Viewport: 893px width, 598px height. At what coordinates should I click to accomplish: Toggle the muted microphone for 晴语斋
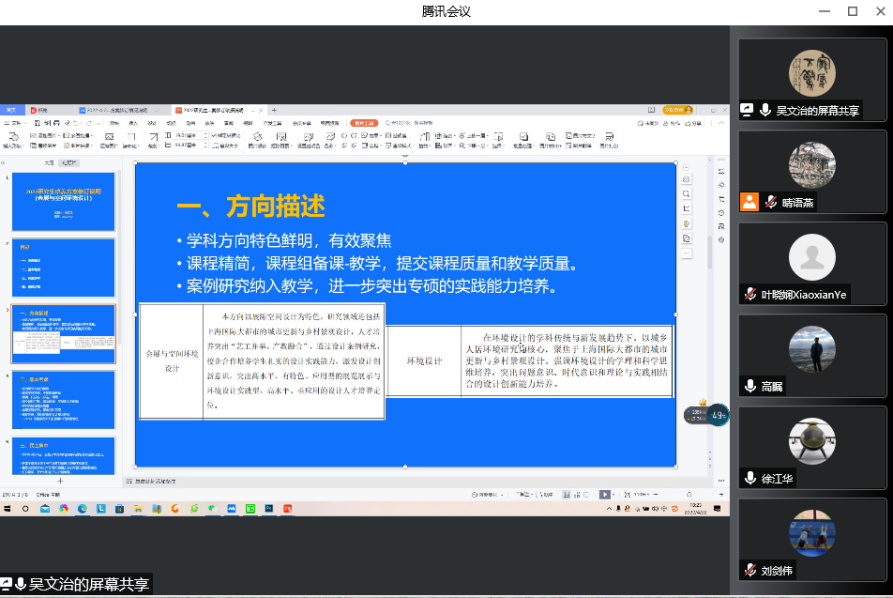click(771, 202)
